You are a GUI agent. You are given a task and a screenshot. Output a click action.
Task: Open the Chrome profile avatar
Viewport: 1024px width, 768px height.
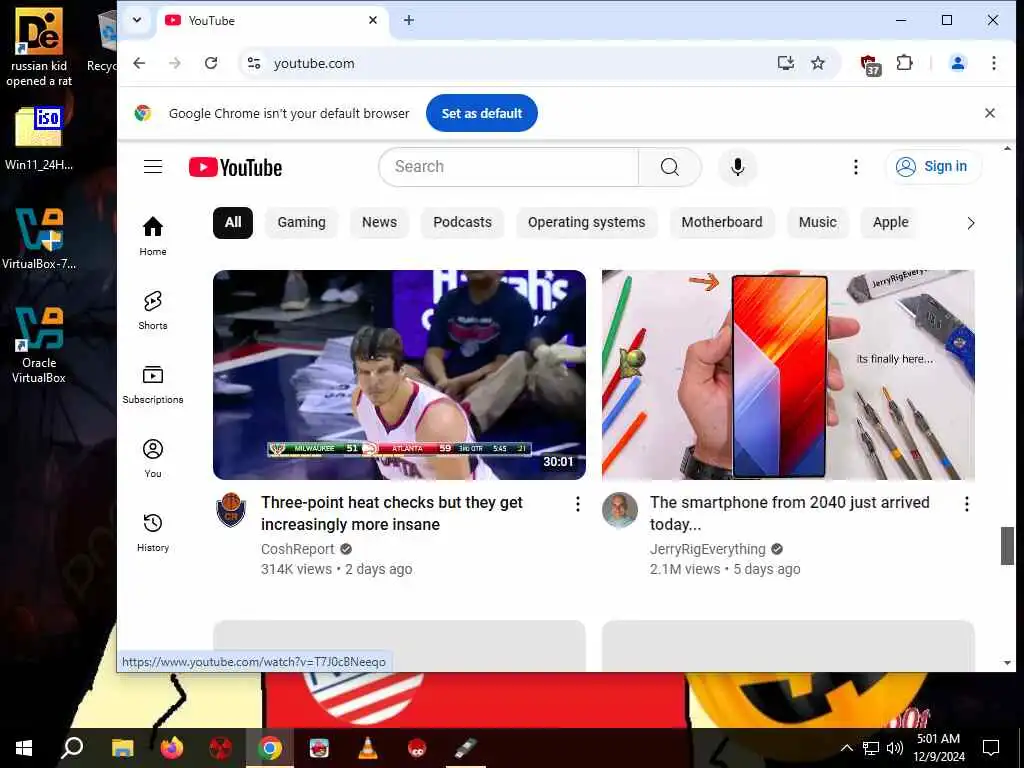957,63
